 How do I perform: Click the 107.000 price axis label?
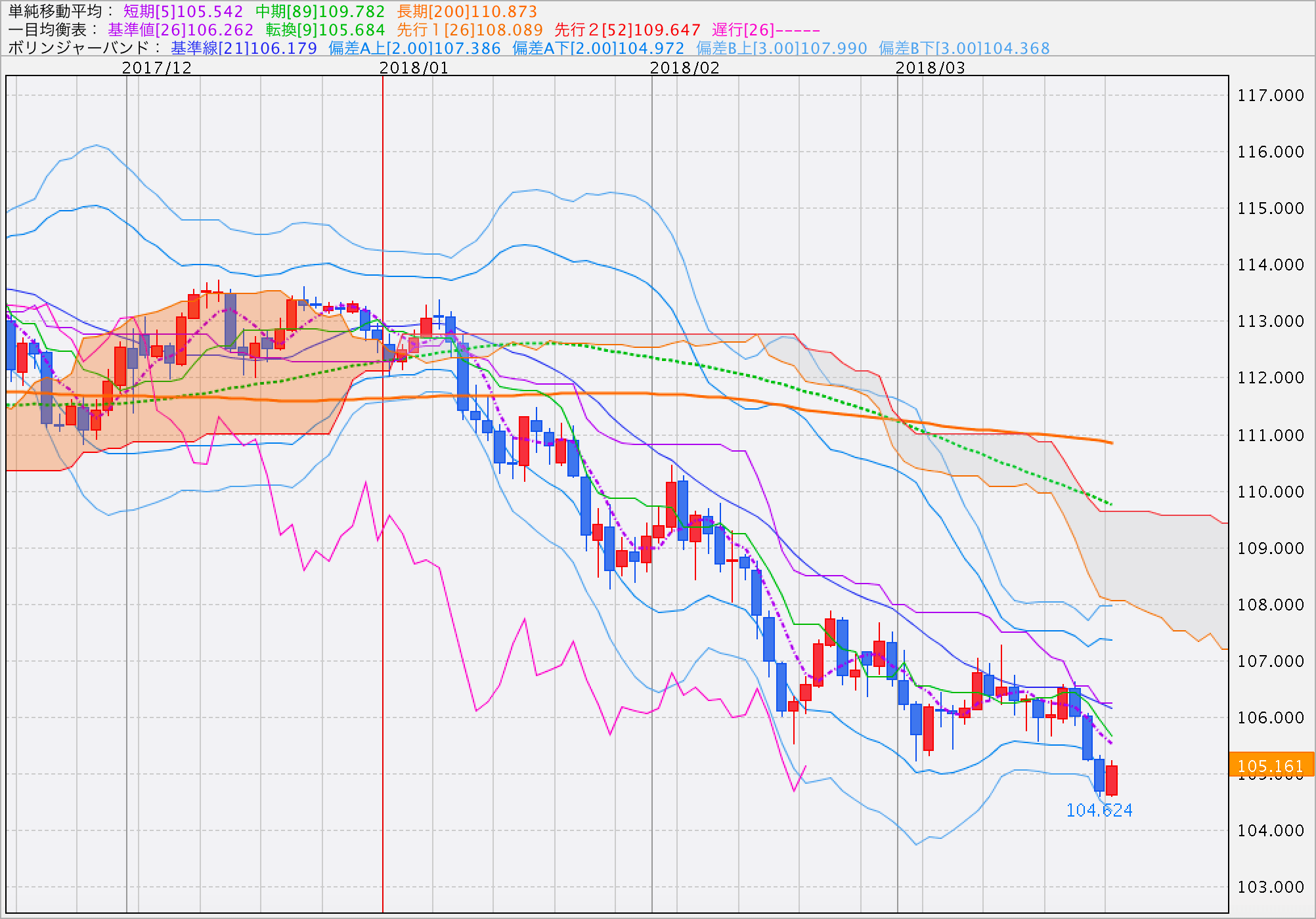pyautogui.click(x=1271, y=661)
